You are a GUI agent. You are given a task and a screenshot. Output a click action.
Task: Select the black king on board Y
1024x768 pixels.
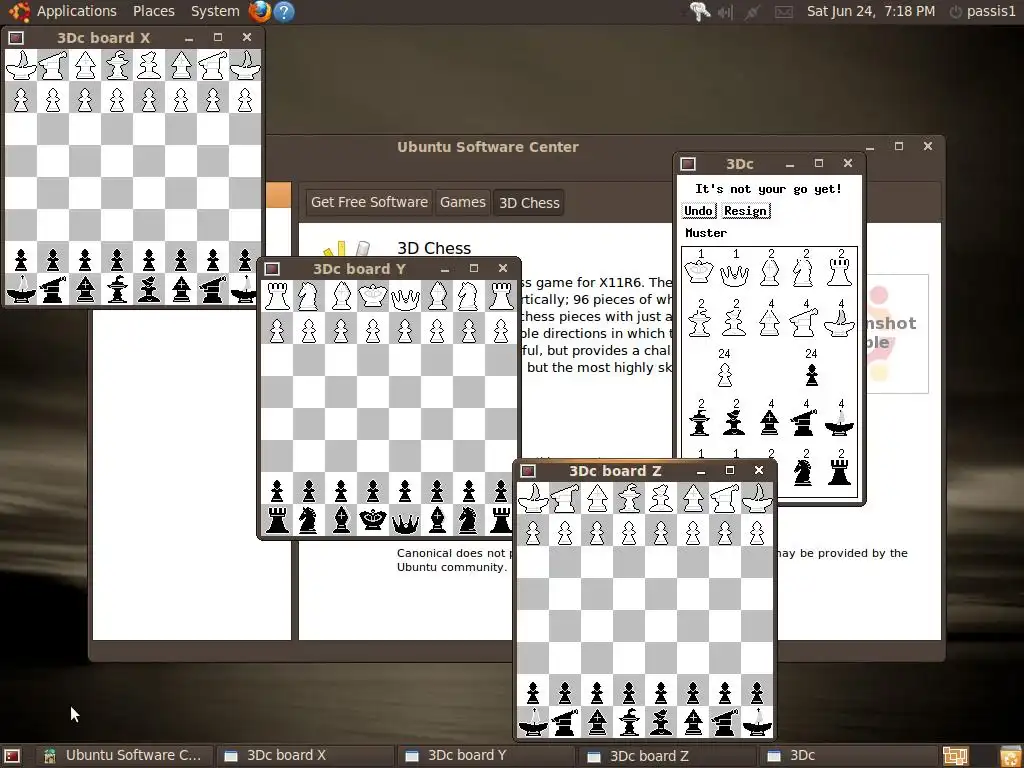(373, 520)
